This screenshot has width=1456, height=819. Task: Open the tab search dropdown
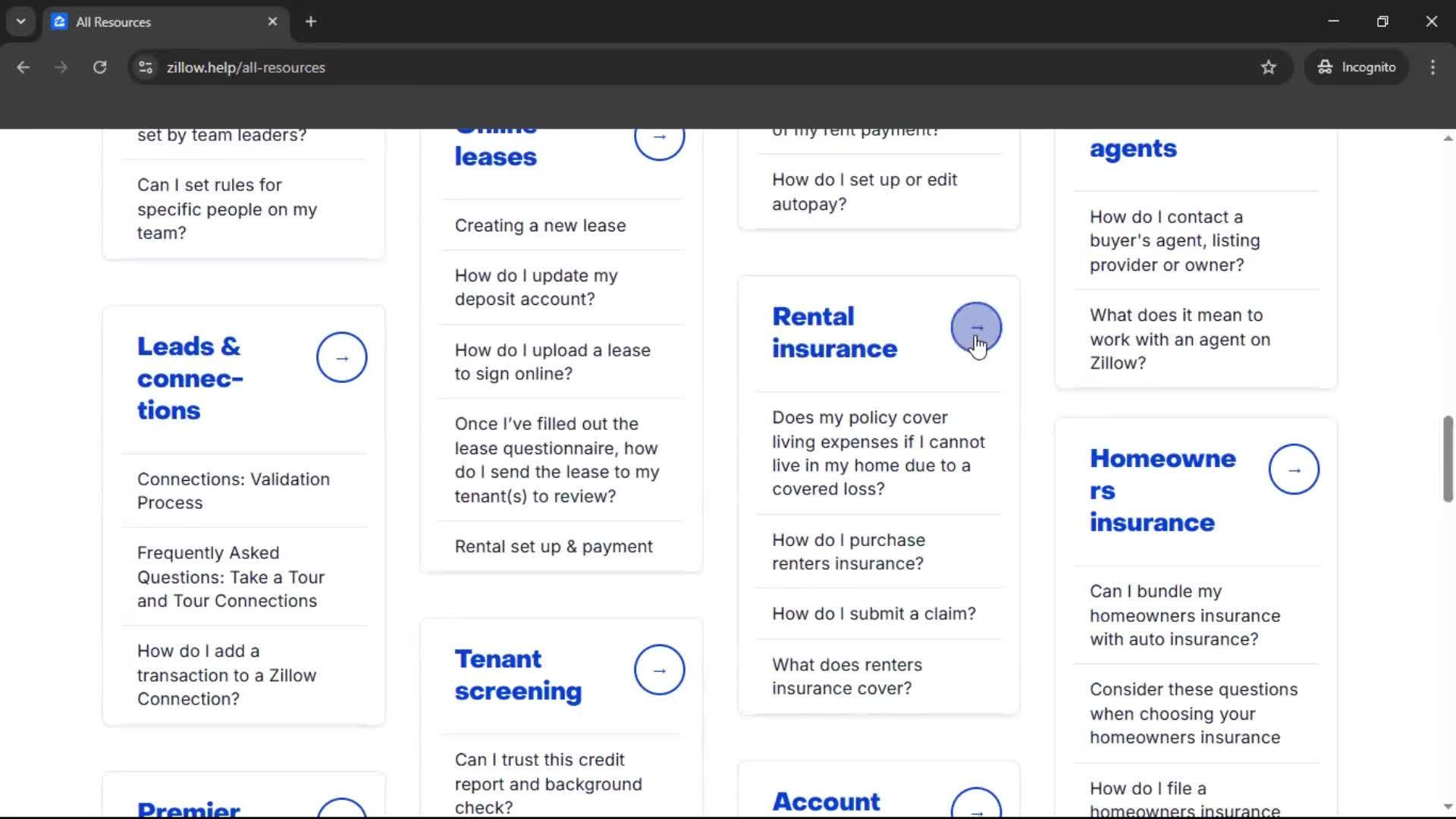(20, 21)
